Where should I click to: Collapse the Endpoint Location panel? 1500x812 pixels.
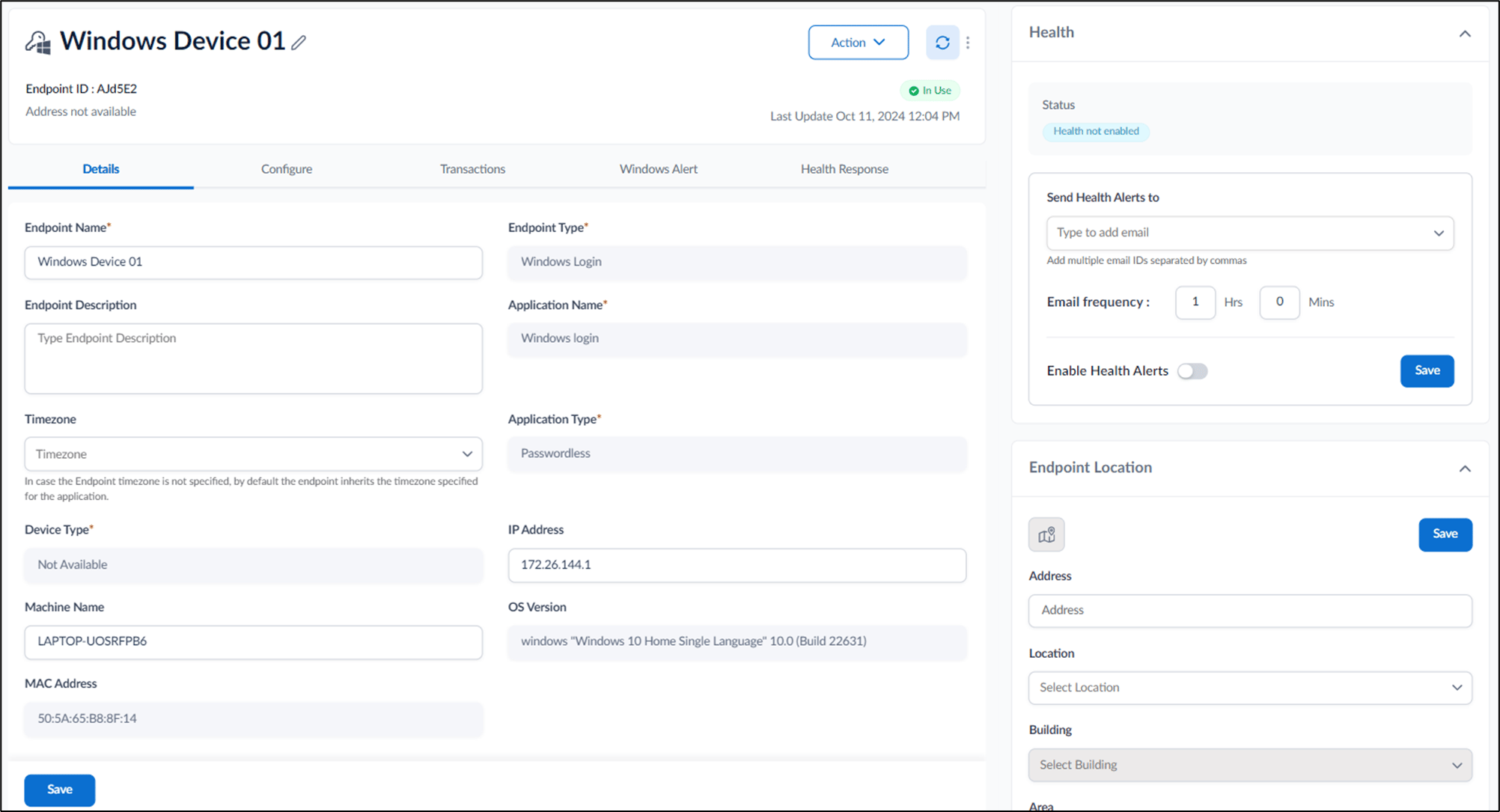1465,468
